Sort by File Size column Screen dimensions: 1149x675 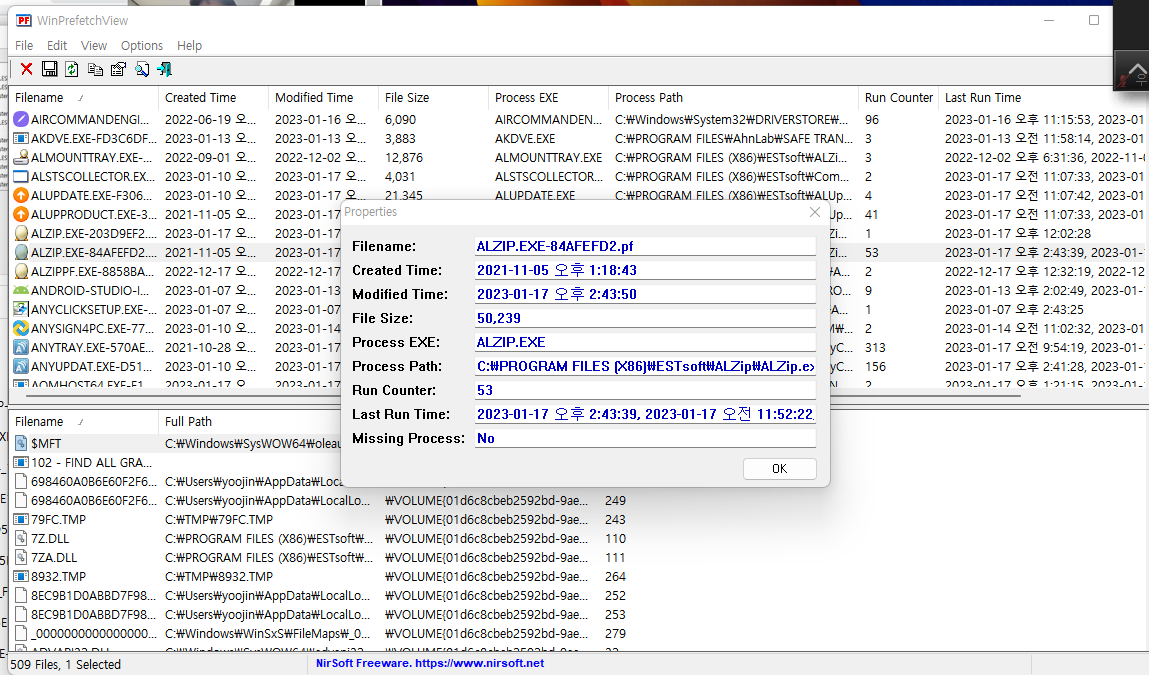coord(433,97)
